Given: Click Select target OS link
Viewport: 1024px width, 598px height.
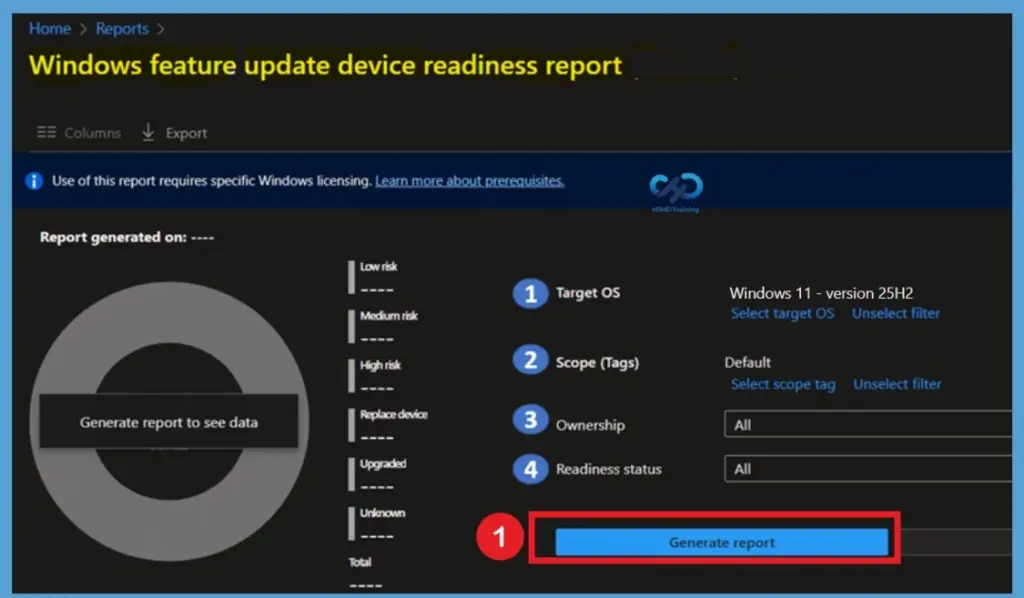Looking at the screenshot, I should coord(782,313).
